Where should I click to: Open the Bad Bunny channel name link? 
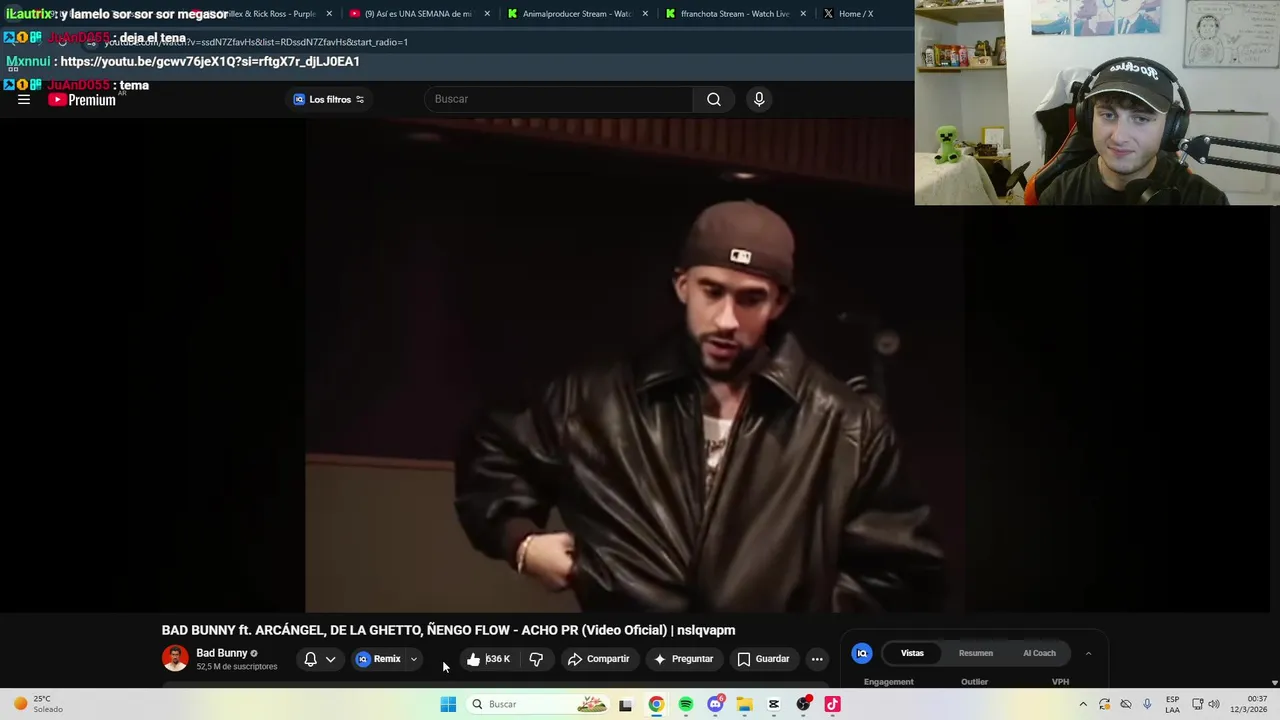tap(221, 653)
